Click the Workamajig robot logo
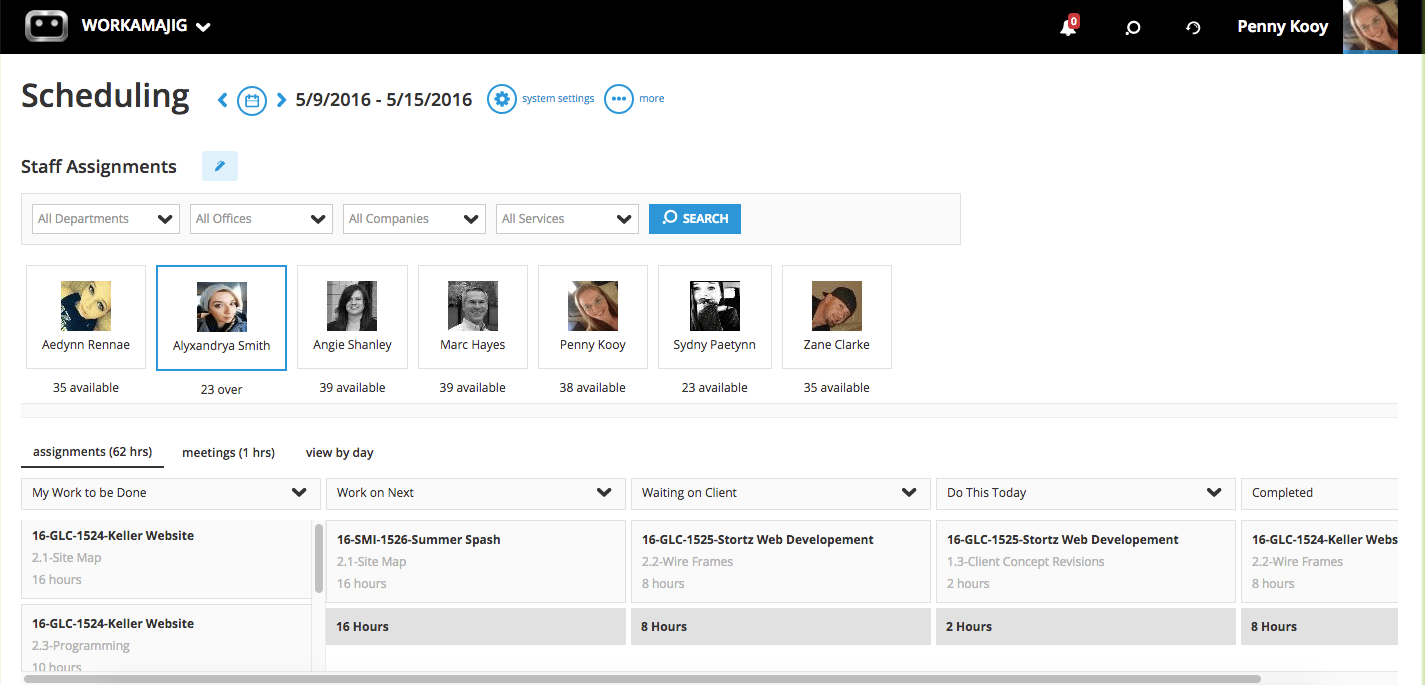 tap(44, 26)
